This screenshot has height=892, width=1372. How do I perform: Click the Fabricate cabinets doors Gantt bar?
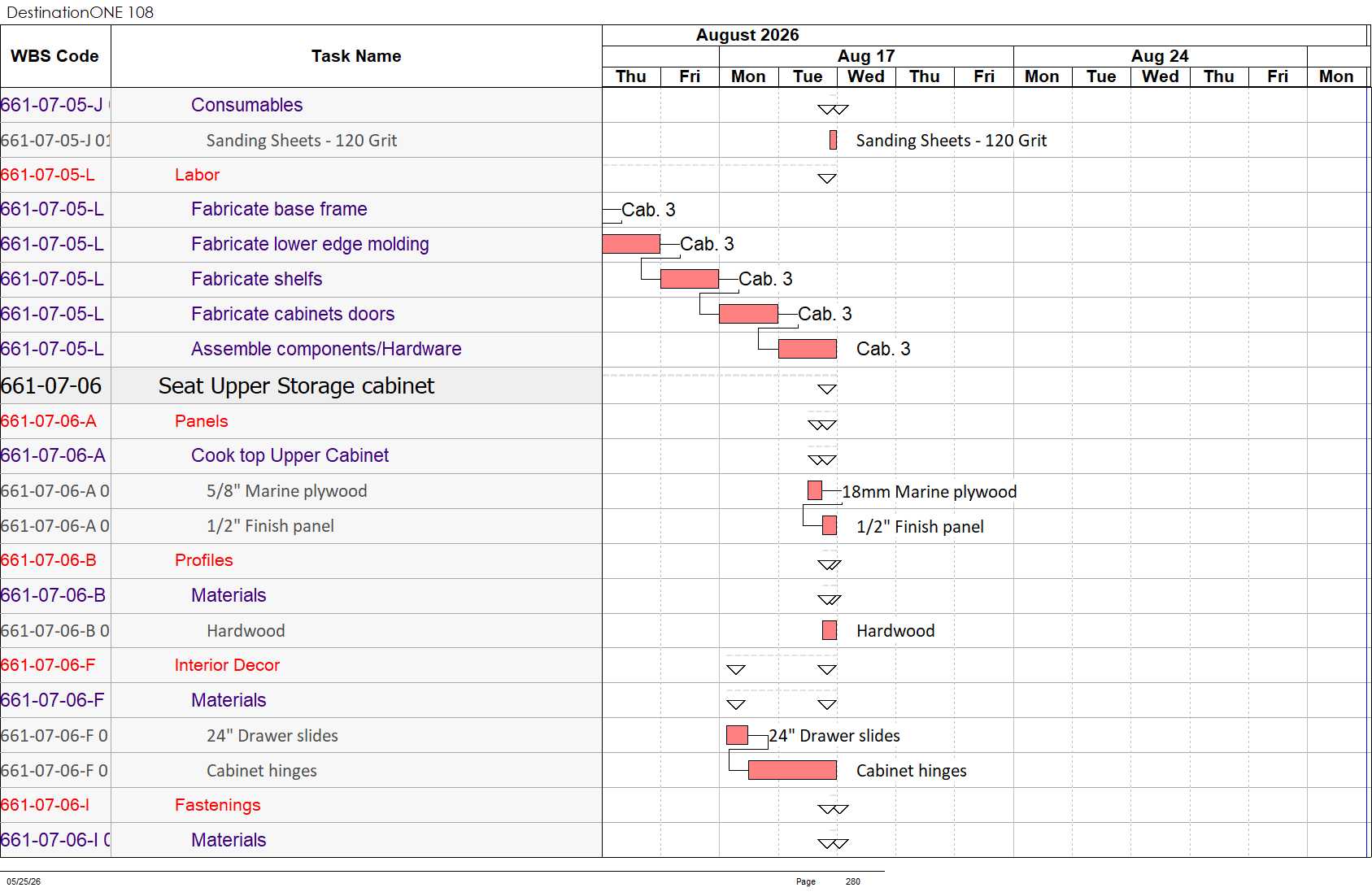[x=748, y=314]
